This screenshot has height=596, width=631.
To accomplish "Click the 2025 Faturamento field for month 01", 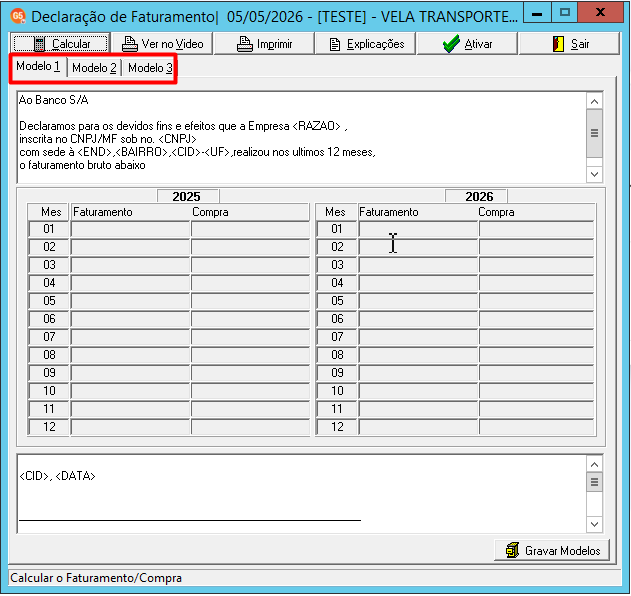I will tap(130, 229).
